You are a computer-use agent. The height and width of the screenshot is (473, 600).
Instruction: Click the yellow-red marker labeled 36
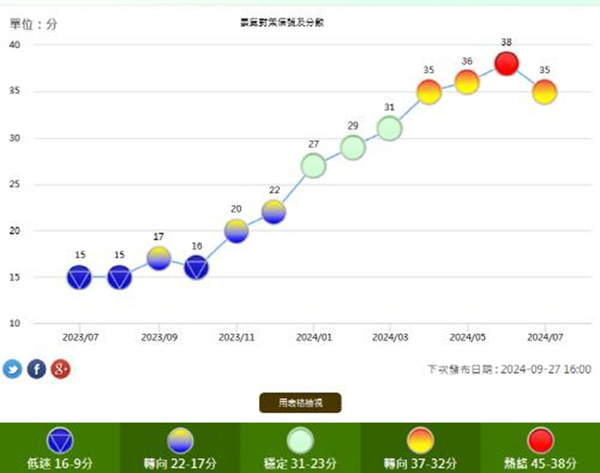467,82
